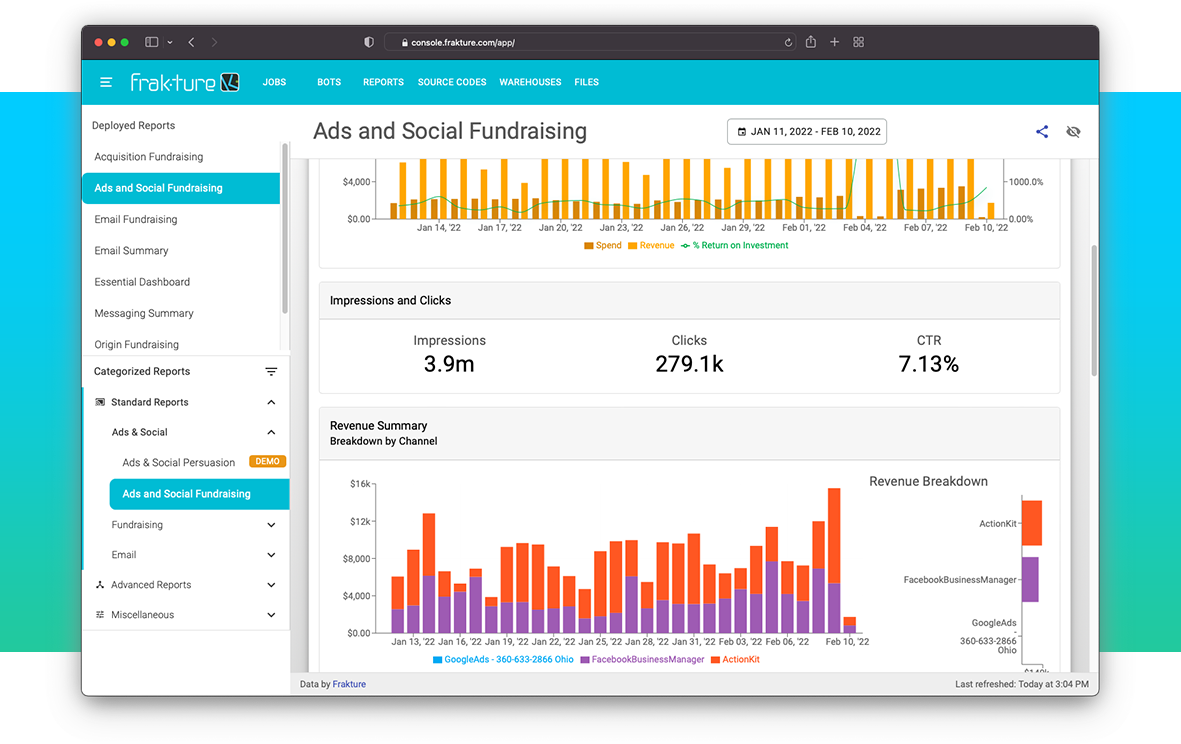1181x744 pixels.
Task: Open the browser share icon
Action: point(811,41)
